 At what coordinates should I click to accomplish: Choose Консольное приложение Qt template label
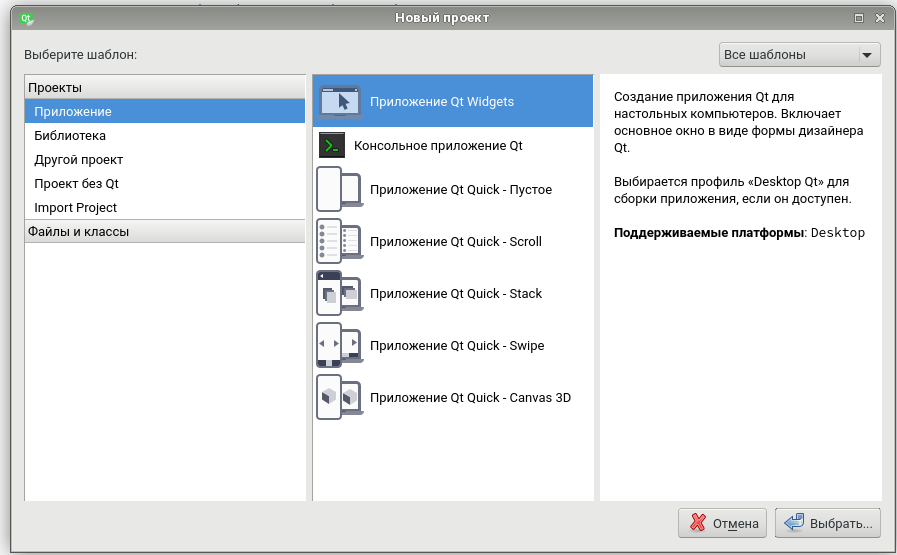point(438,146)
